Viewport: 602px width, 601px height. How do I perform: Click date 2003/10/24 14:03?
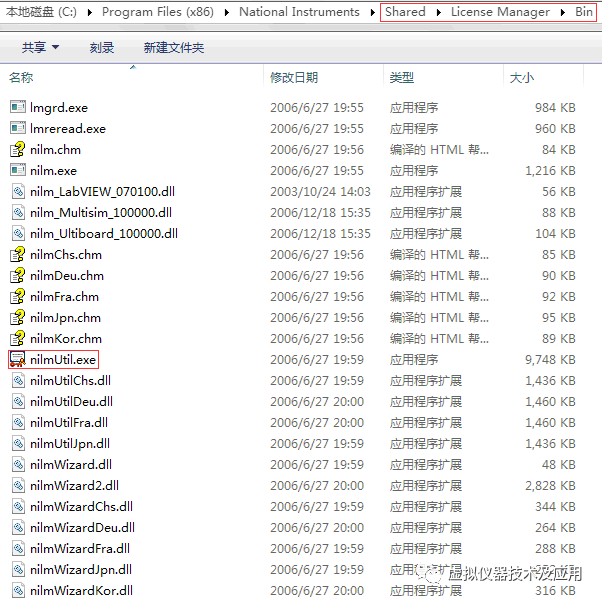[x=320, y=191]
